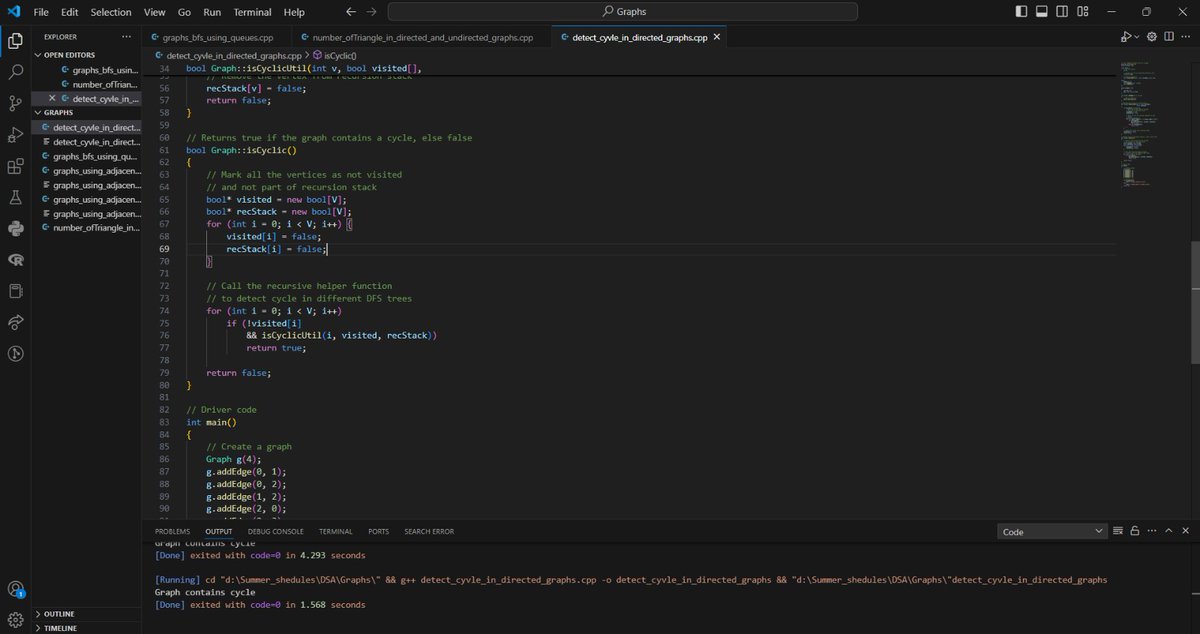Customize layout from the title bar
1200x634 pixels.
coord(1081,12)
